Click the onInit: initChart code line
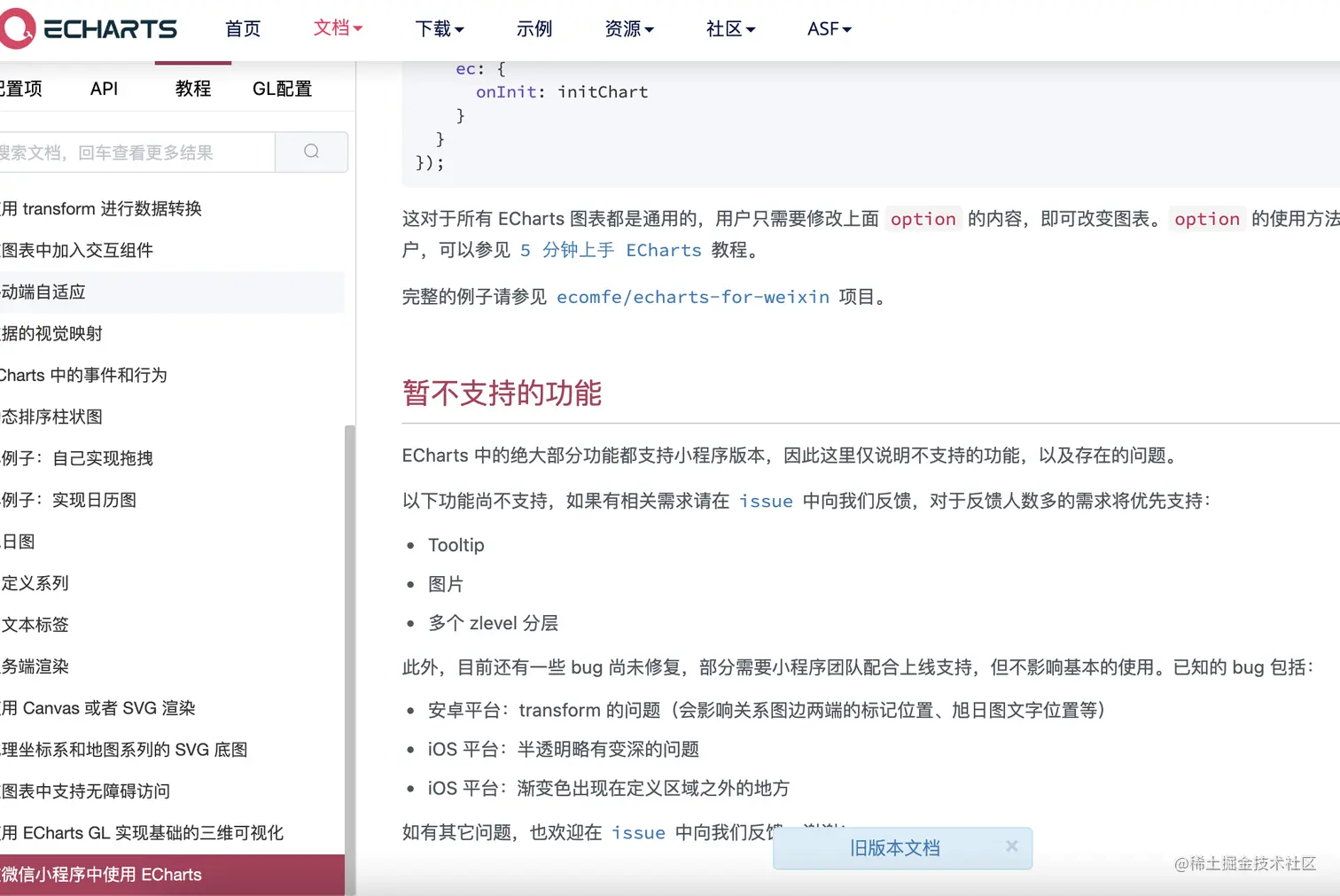 click(x=562, y=91)
